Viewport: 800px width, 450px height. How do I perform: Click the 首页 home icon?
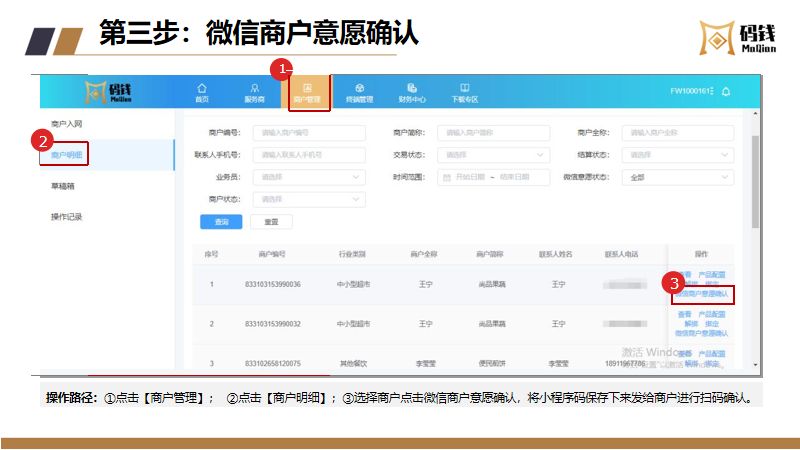pyautogui.click(x=202, y=92)
